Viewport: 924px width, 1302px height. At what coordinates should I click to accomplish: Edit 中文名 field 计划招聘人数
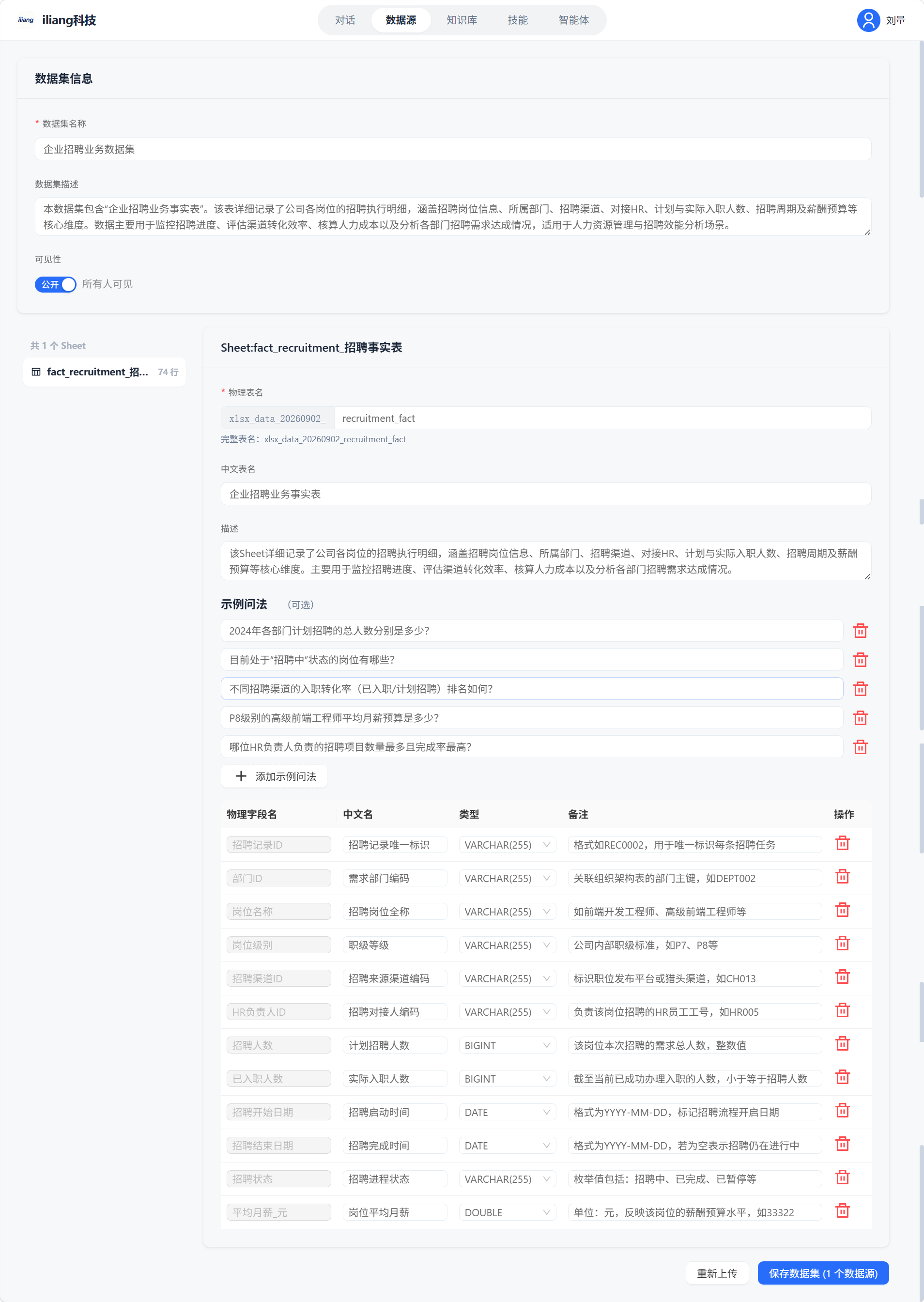[x=395, y=1045]
